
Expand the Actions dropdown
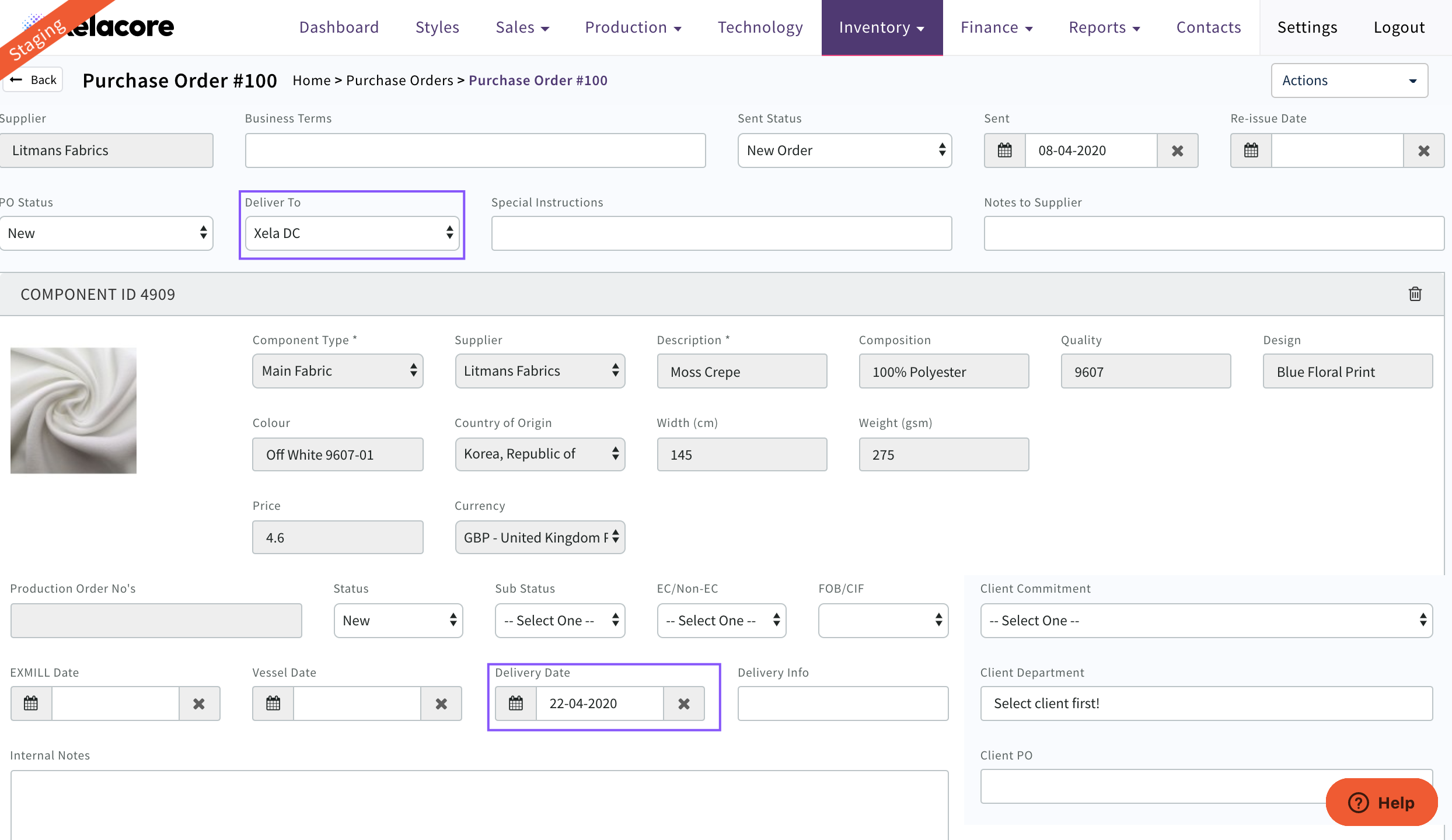coord(1349,80)
